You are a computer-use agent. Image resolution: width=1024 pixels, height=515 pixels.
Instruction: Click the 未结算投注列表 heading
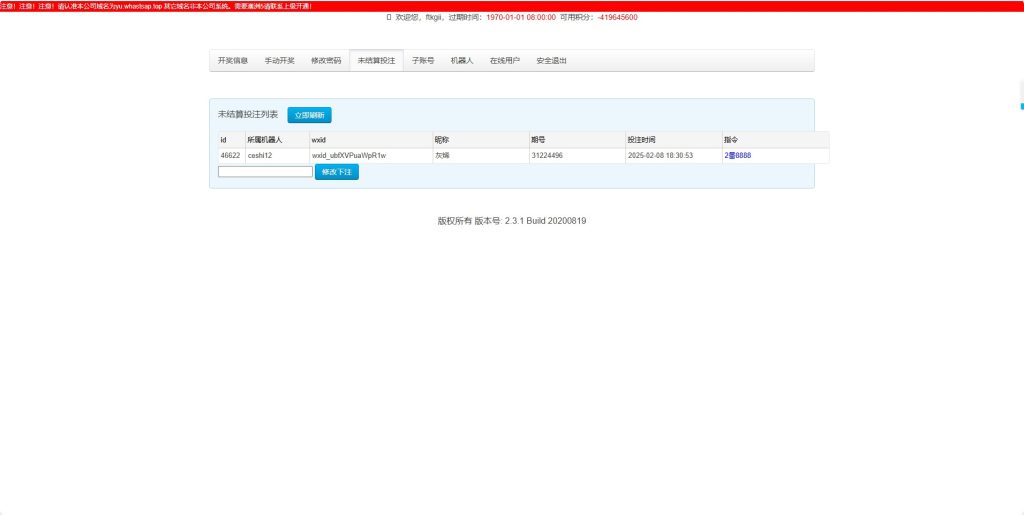(x=248, y=114)
